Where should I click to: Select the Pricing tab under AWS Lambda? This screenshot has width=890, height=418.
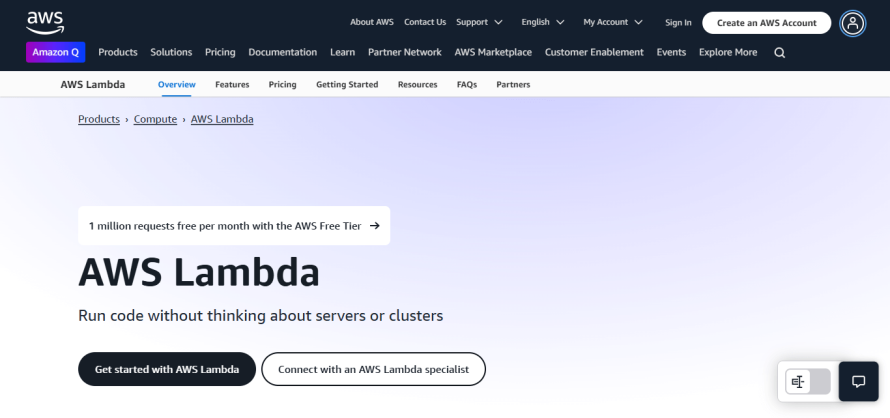283,84
